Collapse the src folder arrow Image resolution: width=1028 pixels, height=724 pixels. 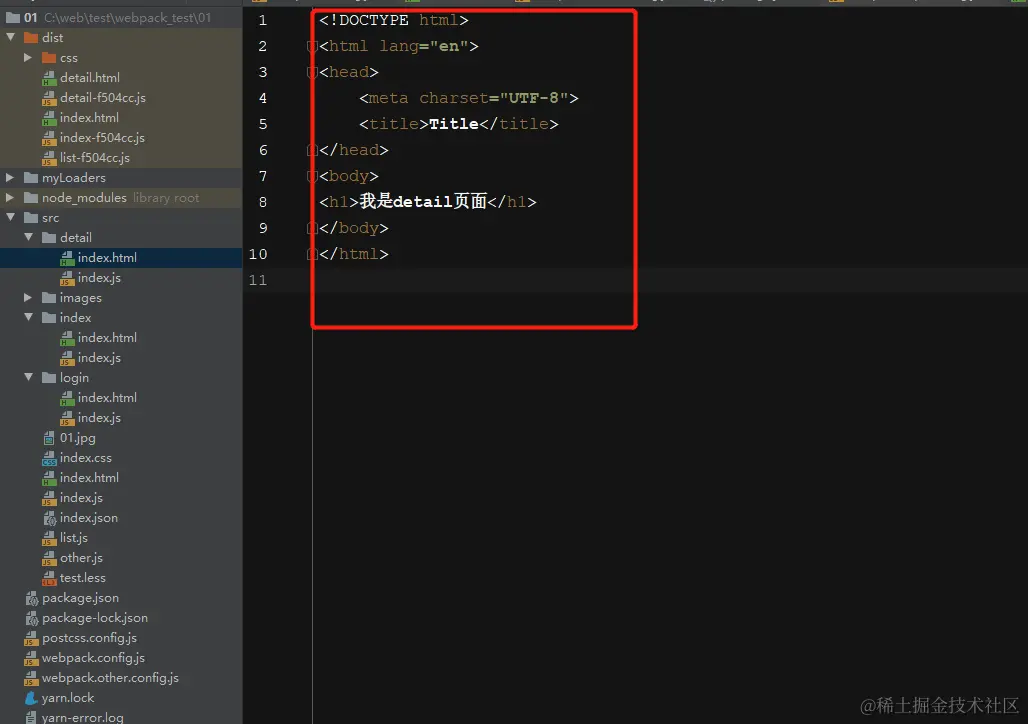click(10, 217)
